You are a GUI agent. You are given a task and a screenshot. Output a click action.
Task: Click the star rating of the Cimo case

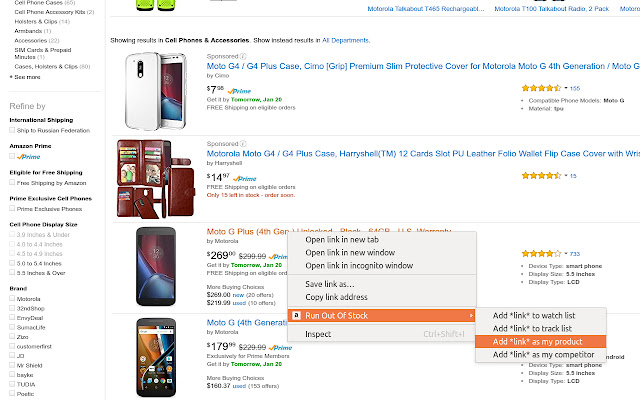pos(541,88)
